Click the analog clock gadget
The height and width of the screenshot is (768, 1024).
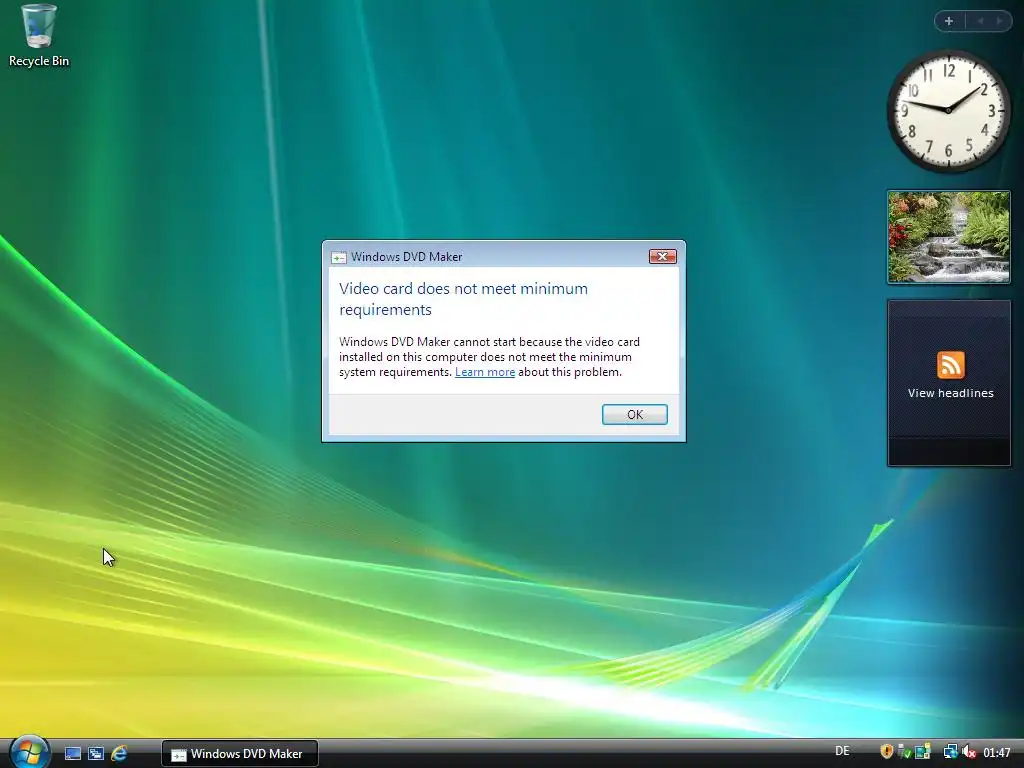[x=948, y=111]
